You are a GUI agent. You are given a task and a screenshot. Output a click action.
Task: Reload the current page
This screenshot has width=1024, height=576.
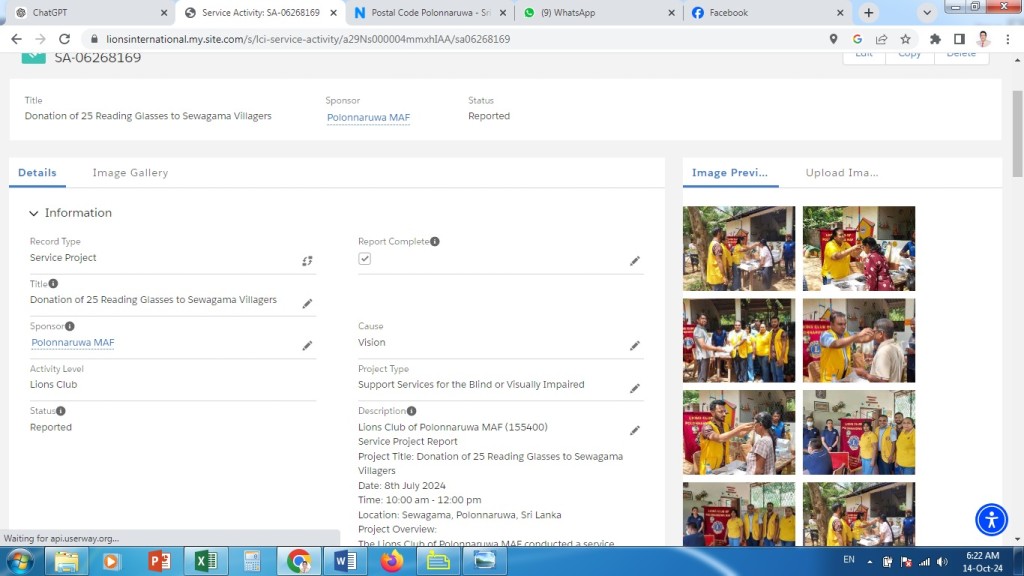point(64,39)
